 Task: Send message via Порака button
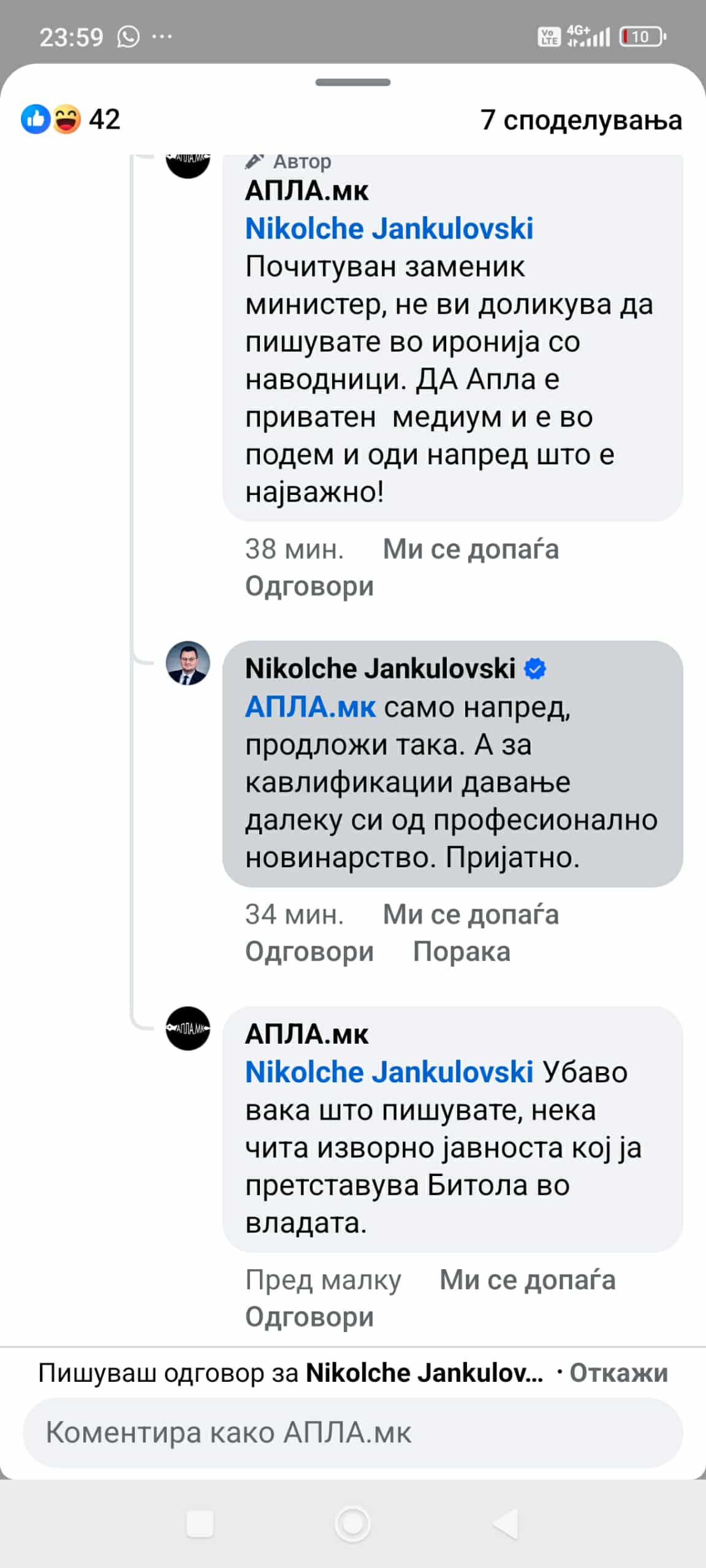tap(461, 952)
